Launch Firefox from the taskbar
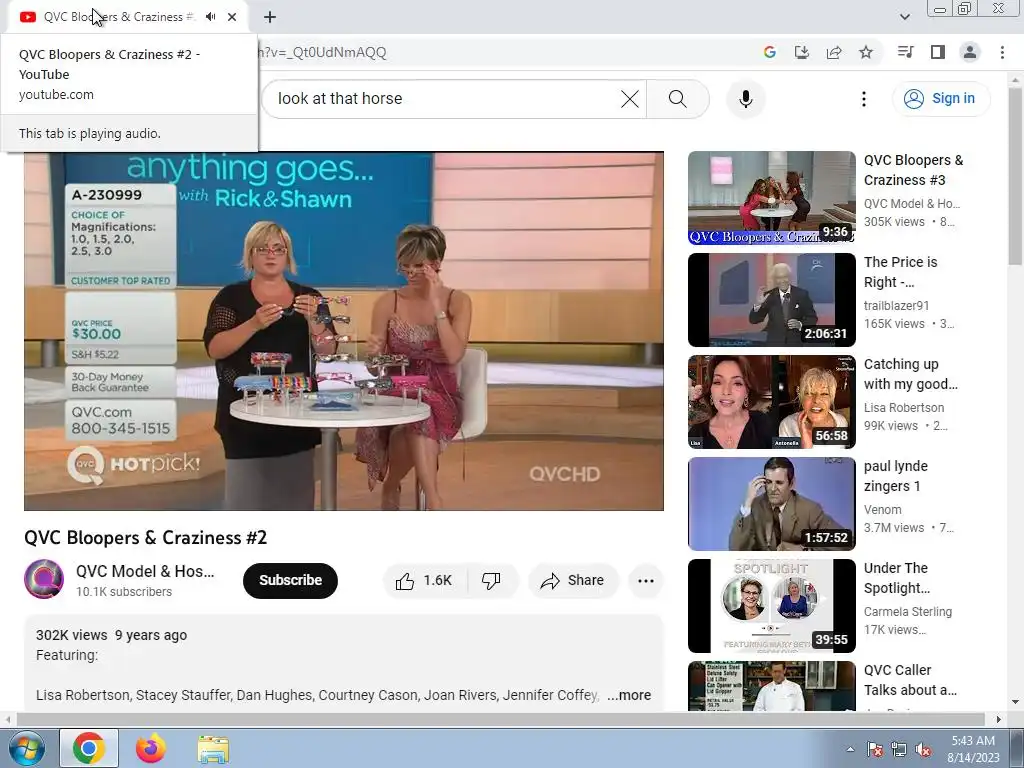The height and width of the screenshot is (768, 1024). pos(151,748)
